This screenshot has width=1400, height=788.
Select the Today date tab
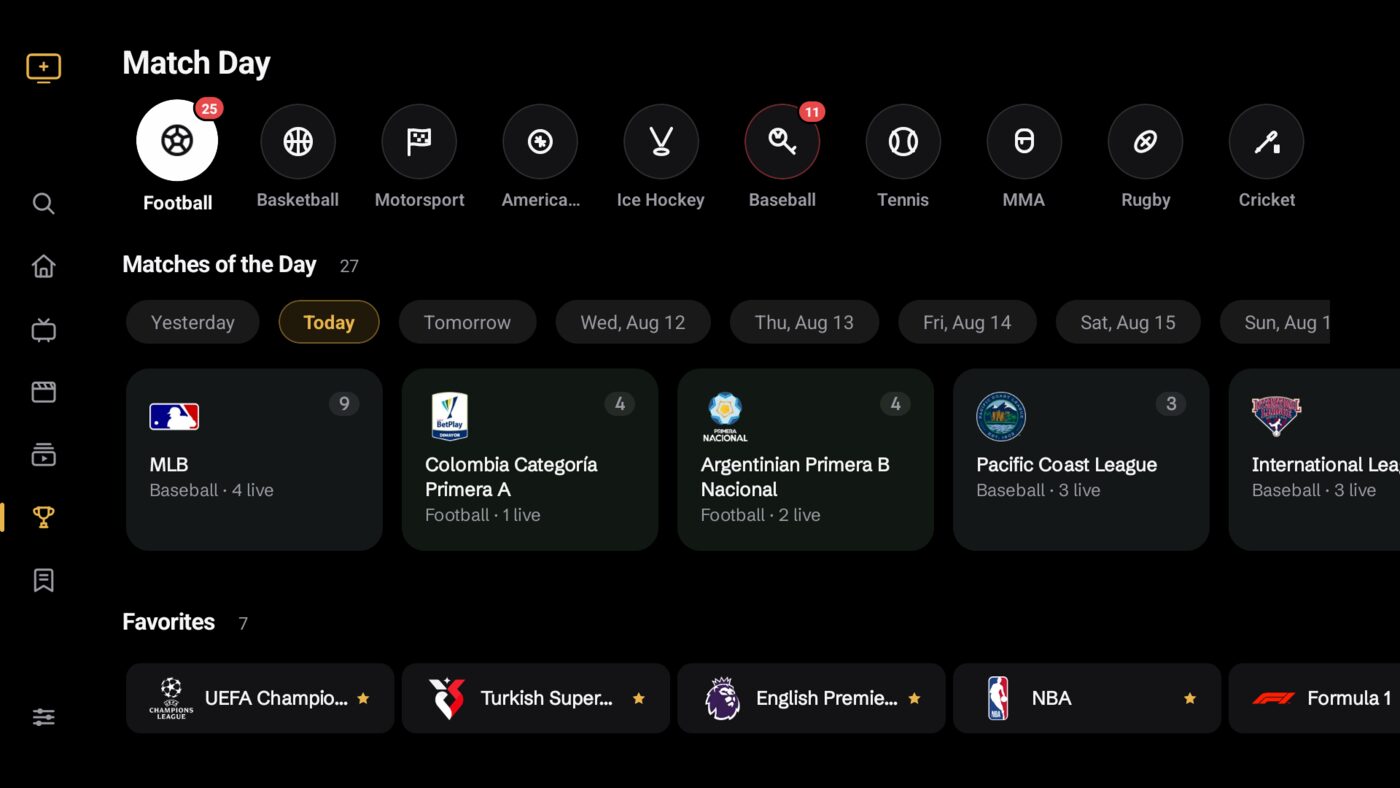click(329, 322)
